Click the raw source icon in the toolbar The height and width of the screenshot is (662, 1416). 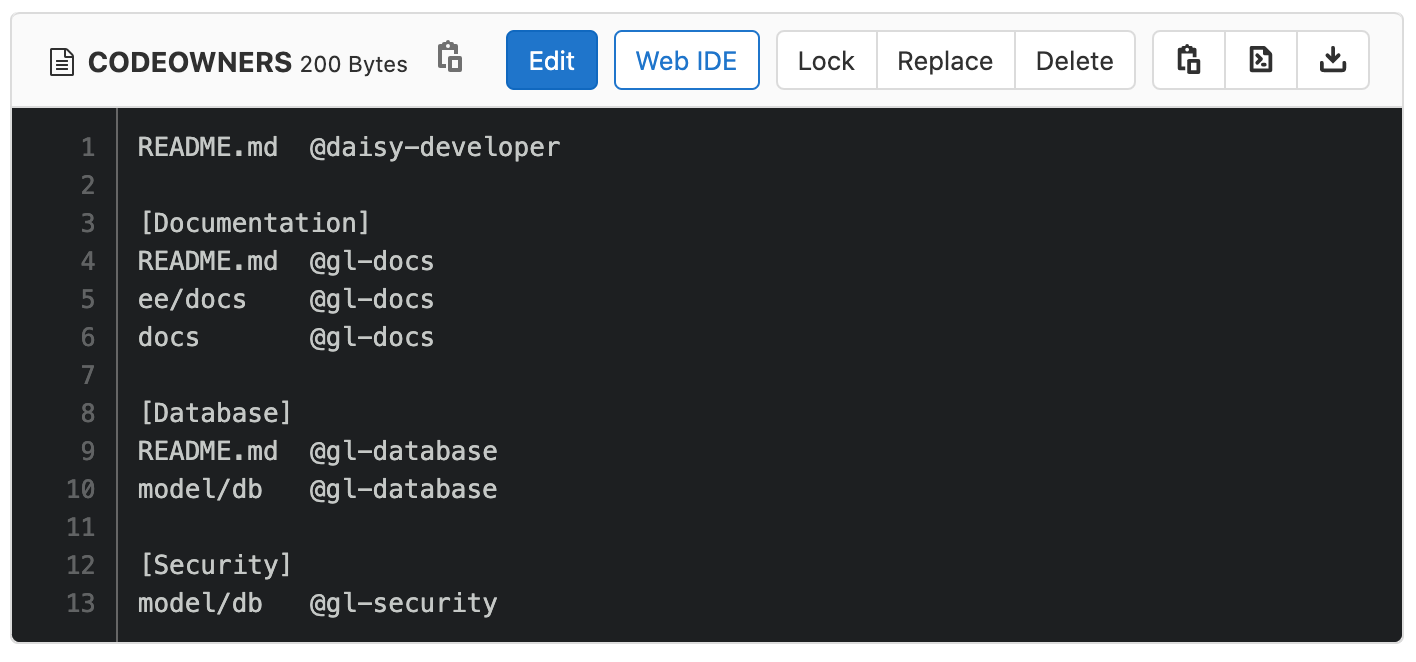pyautogui.click(x=1260, y=60)
